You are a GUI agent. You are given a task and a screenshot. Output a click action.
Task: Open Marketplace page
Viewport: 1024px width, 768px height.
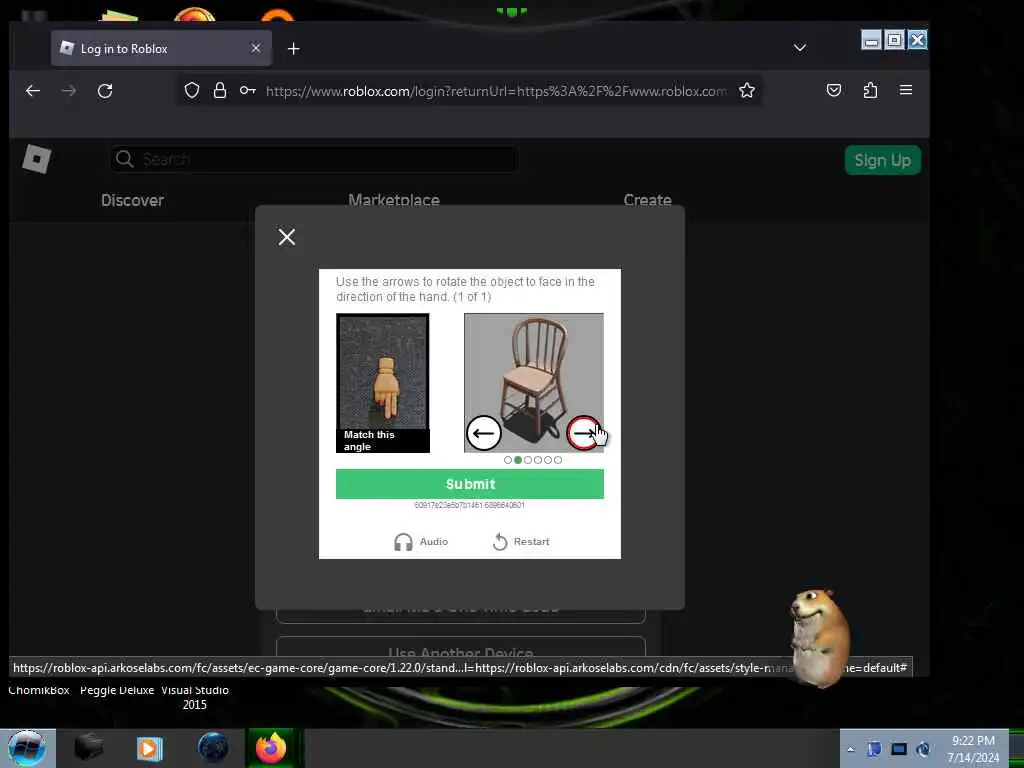pyautogui.click(x=394, y=200)
